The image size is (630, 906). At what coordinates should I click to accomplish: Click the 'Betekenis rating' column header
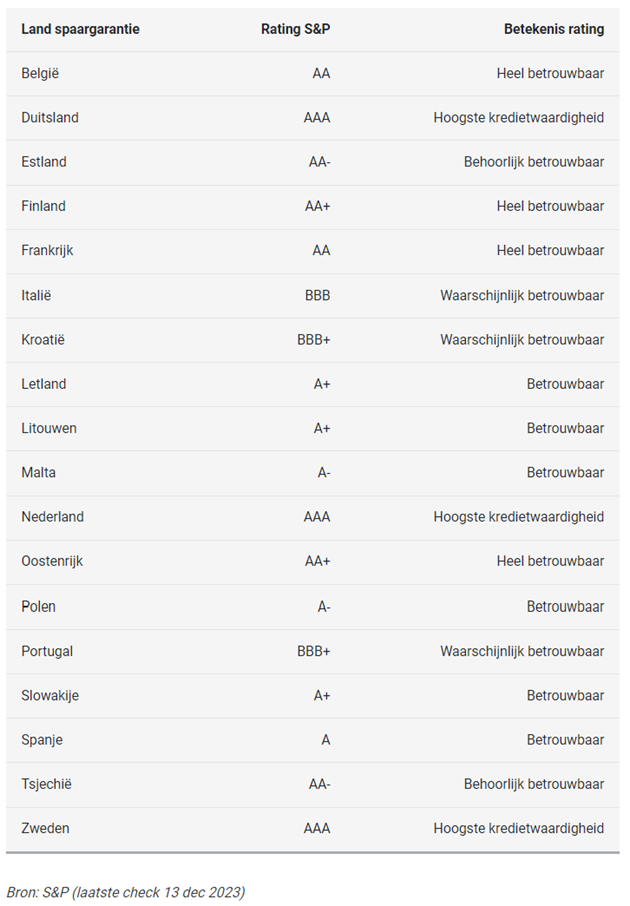tap(554, 29)
